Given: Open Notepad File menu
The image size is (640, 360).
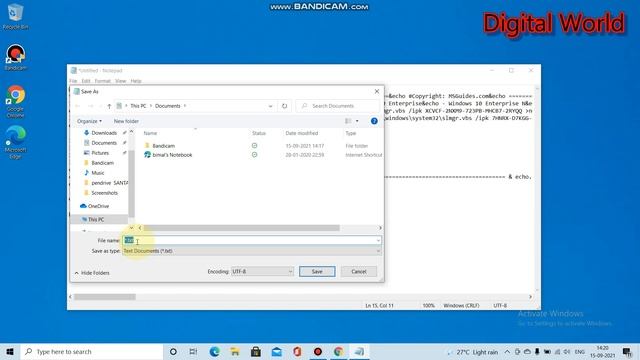Looking at the screenshot, I should [73, 81].
